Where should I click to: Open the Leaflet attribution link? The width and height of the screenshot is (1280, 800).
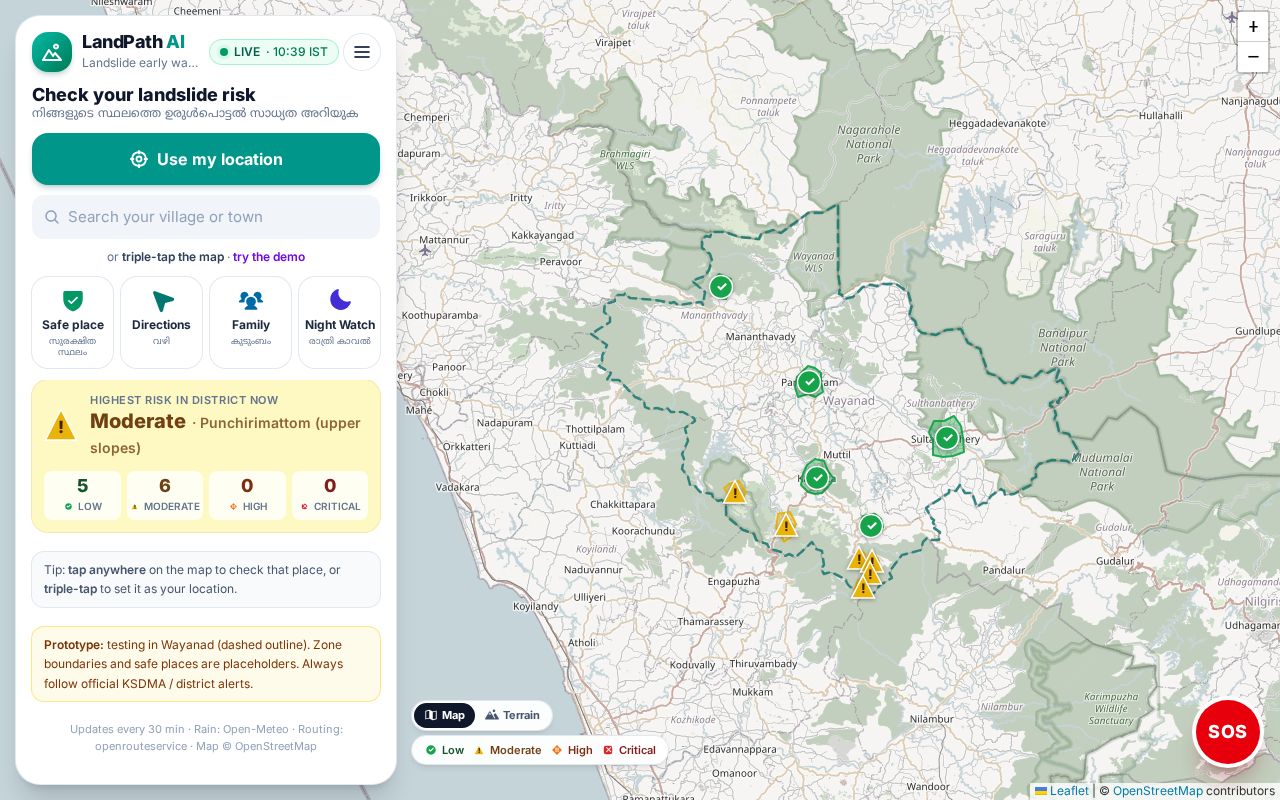click(1062, 790)
